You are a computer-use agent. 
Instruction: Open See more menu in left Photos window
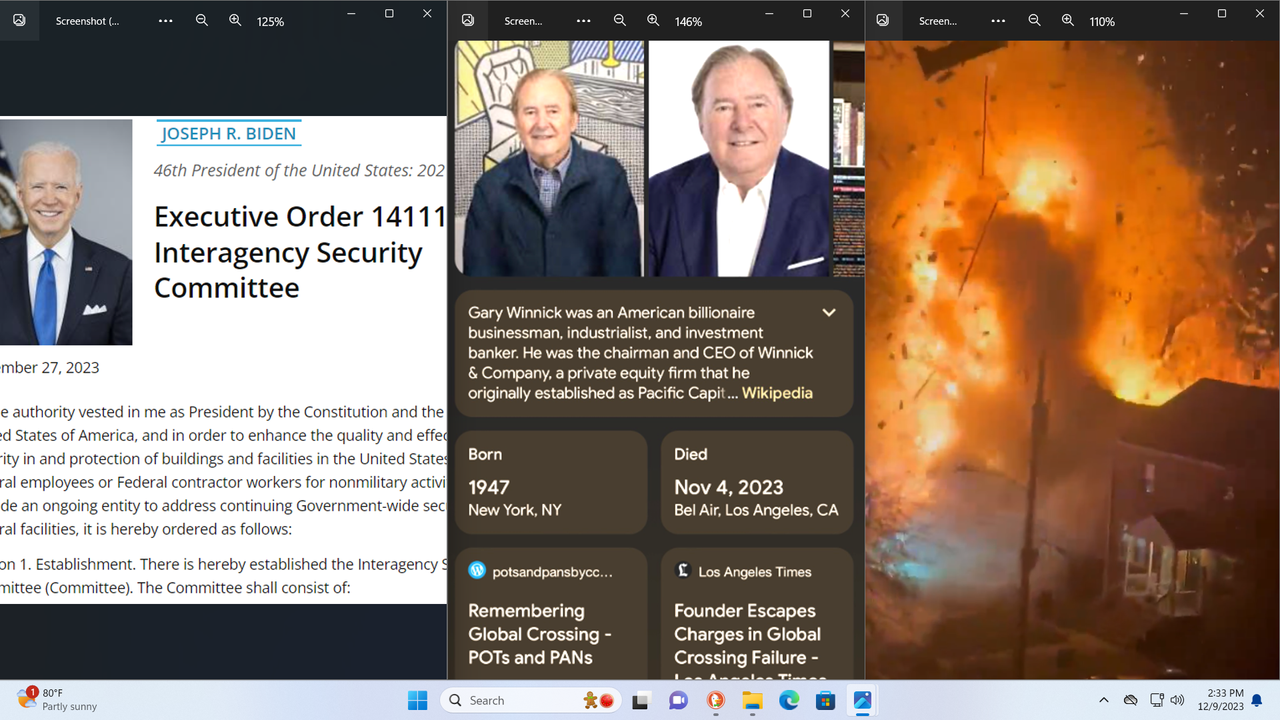pyautogui.click(x=166, y=20)
